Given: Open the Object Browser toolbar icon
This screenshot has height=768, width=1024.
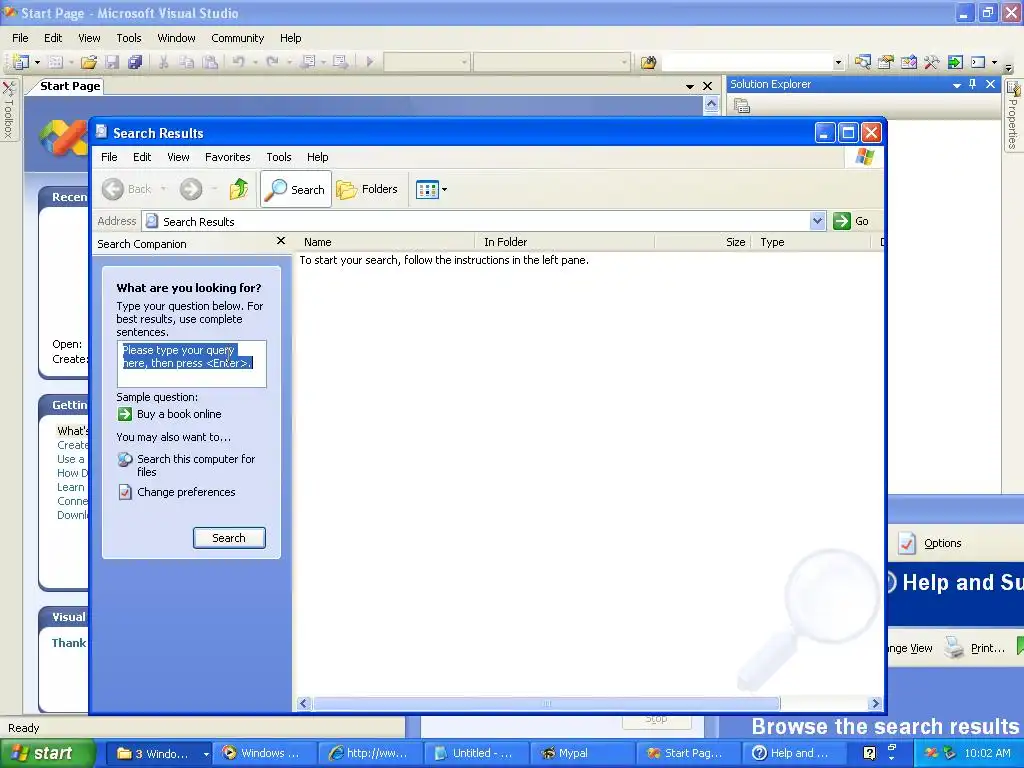Looking at the screenshot, I should tap(908, 62).
